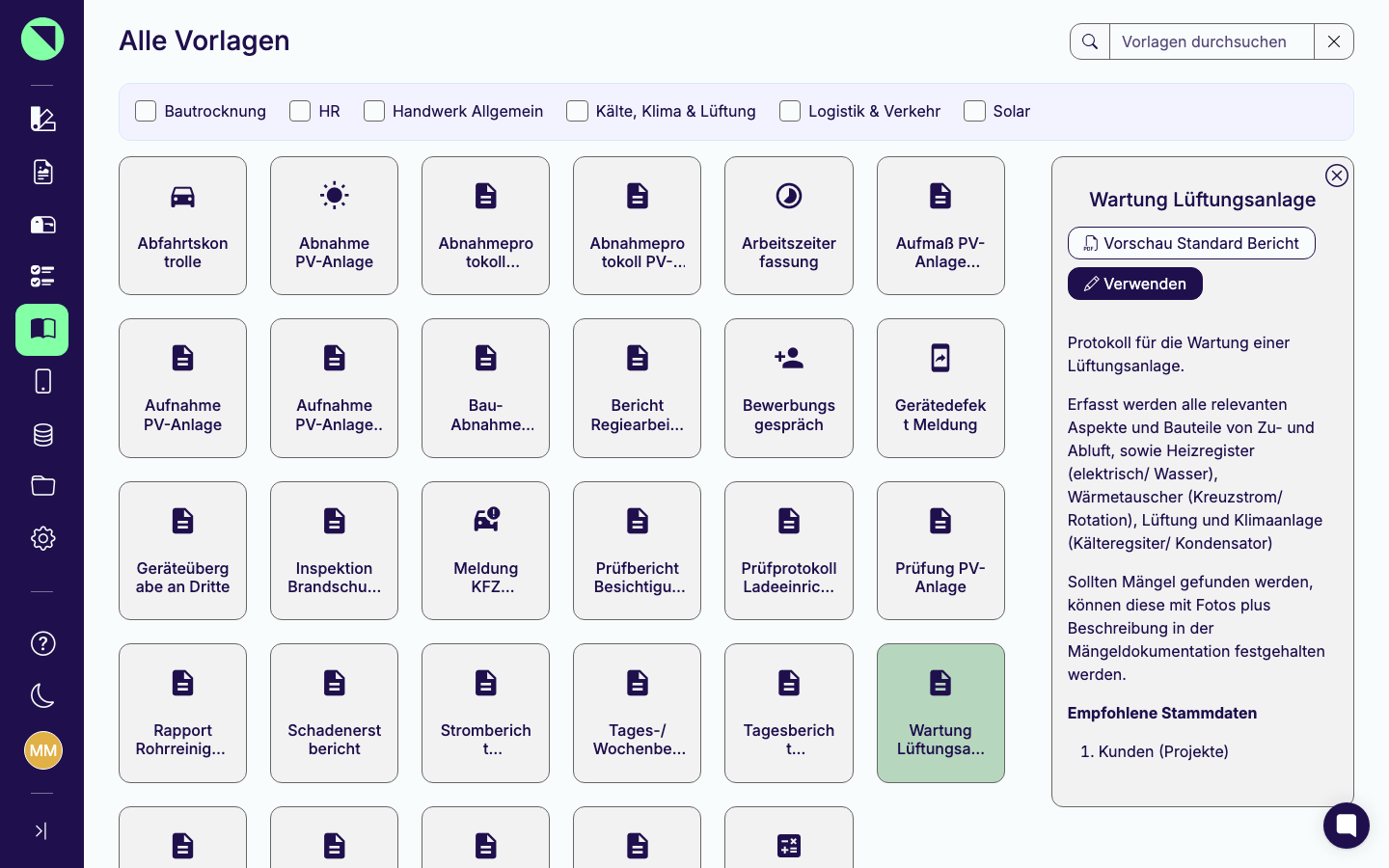Image resolution: width=1389 pixels, height=868 pixels.
Task: Click the Kunden (Projekte) list entry
Action: tap(1163, 751)
